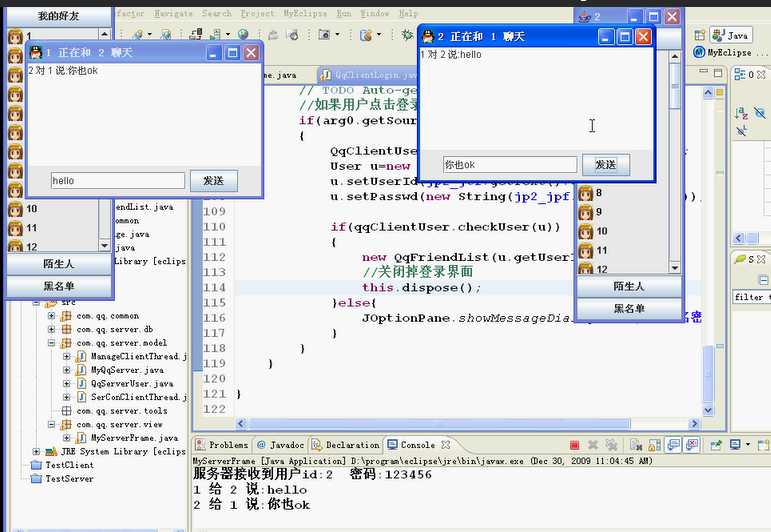The image size is (771, 532).
Task: Expand the ManageClientThread.java node
Action: [67, 356]
